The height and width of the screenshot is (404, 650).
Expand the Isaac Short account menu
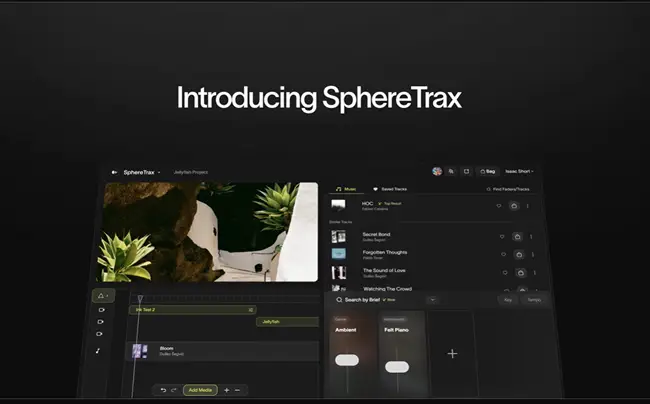[x=519, y=171]
